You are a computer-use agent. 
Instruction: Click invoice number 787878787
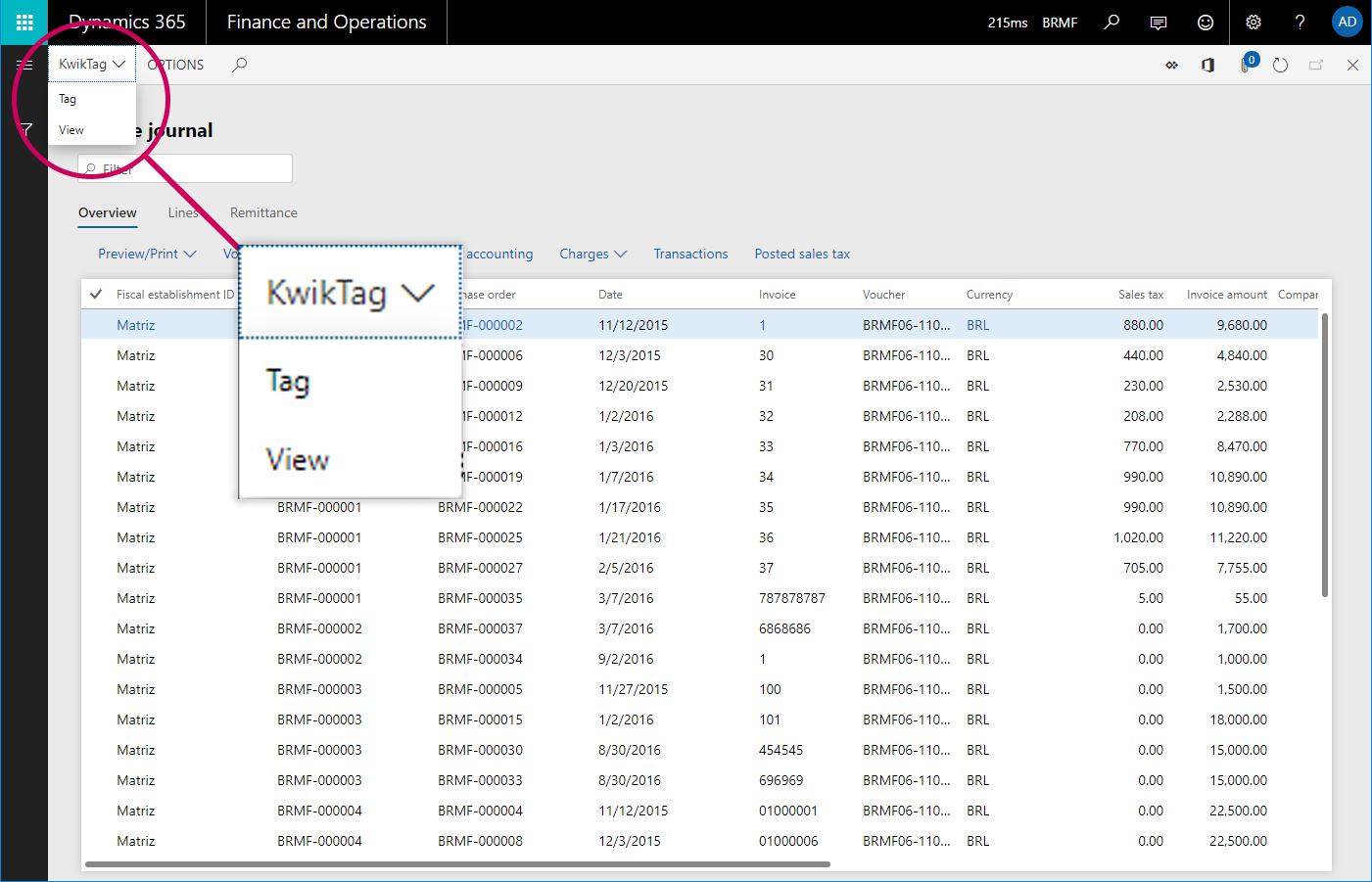click(791, 598)
